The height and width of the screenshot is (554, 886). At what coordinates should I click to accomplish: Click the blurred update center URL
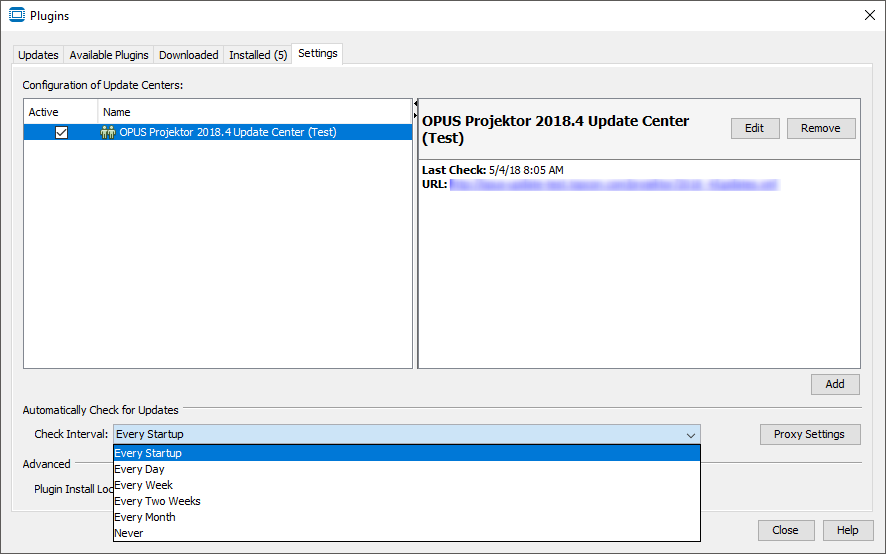[x=613, y=185]
